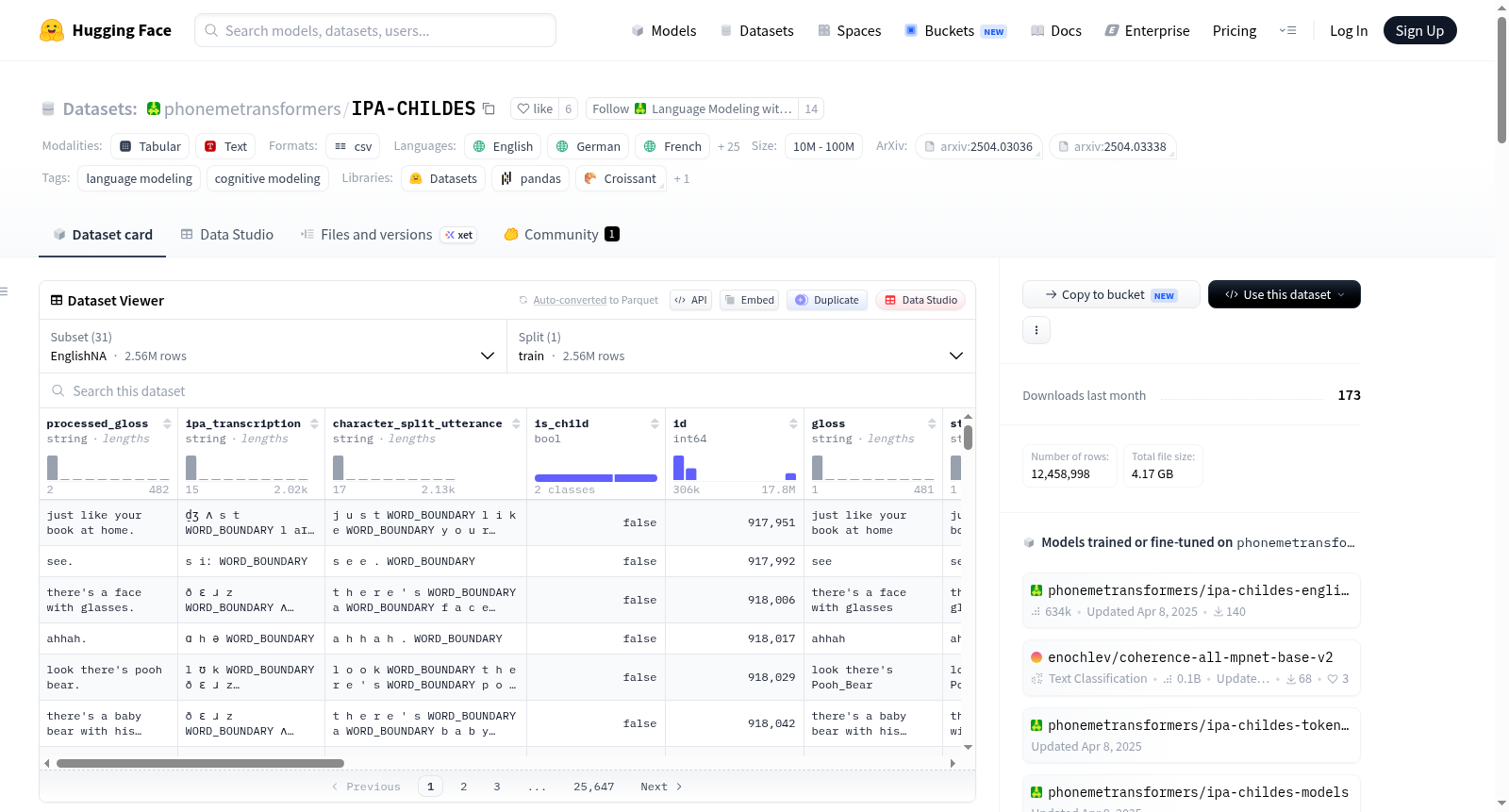Click the Duplicate button
The height and width of the screenshot is (812, 1509).
tap(827, 300)
